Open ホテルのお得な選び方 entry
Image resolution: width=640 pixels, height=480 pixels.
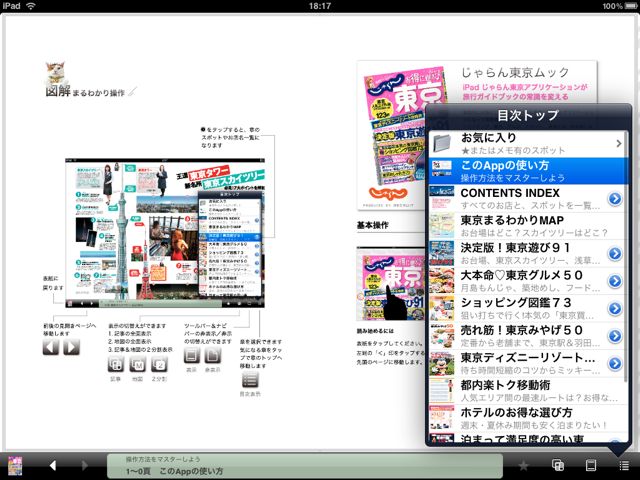[x=527, y=418]
